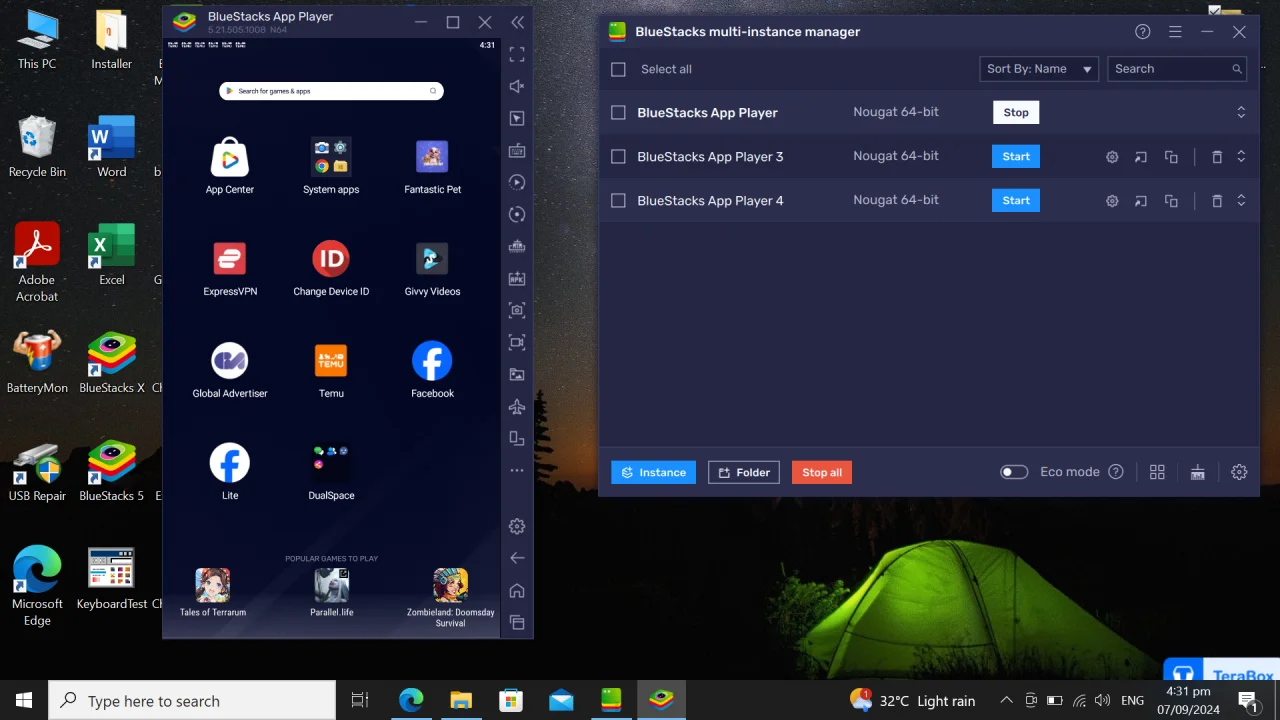
Task: Check the Select all checkbox
Action: click(618, 69)
